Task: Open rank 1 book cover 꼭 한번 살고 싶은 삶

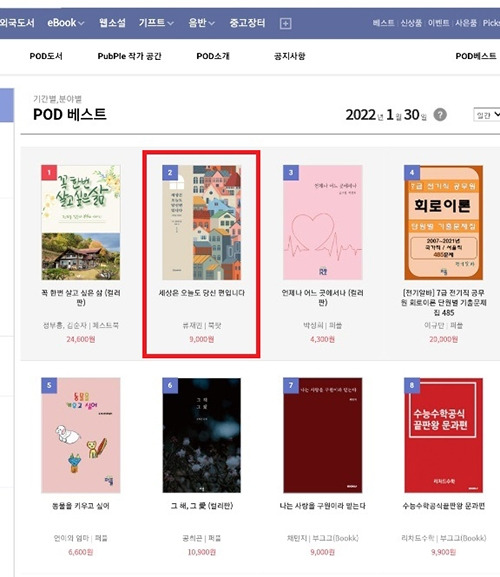Action: 81,223
